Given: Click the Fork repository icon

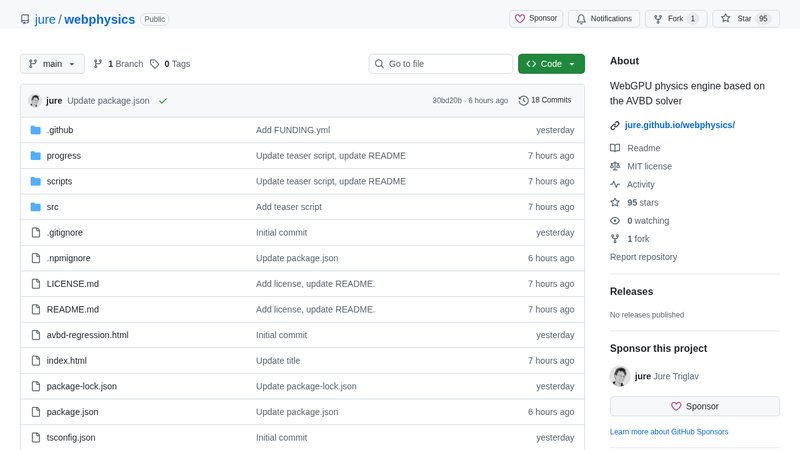Looking at the screenshot, I should coord(657,18).
